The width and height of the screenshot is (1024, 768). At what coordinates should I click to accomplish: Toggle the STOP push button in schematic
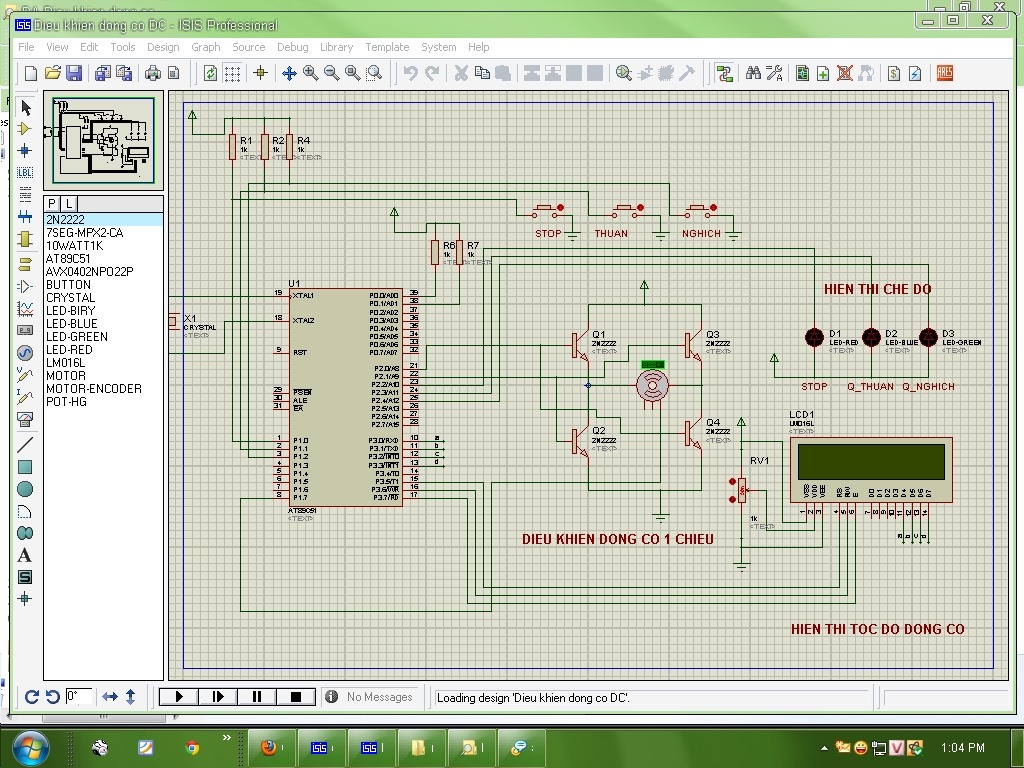547,210
